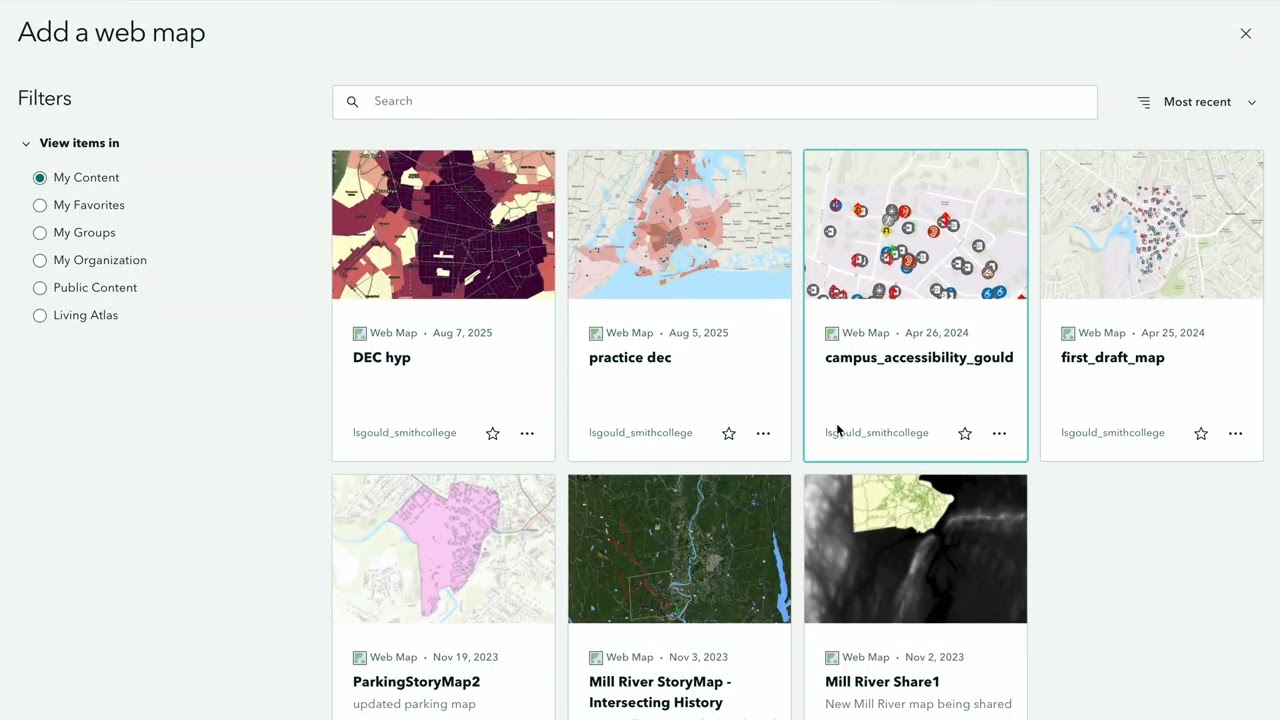Click into the Search field
The width and height of the screenshot is (1280, 720).
pos(714,101)
